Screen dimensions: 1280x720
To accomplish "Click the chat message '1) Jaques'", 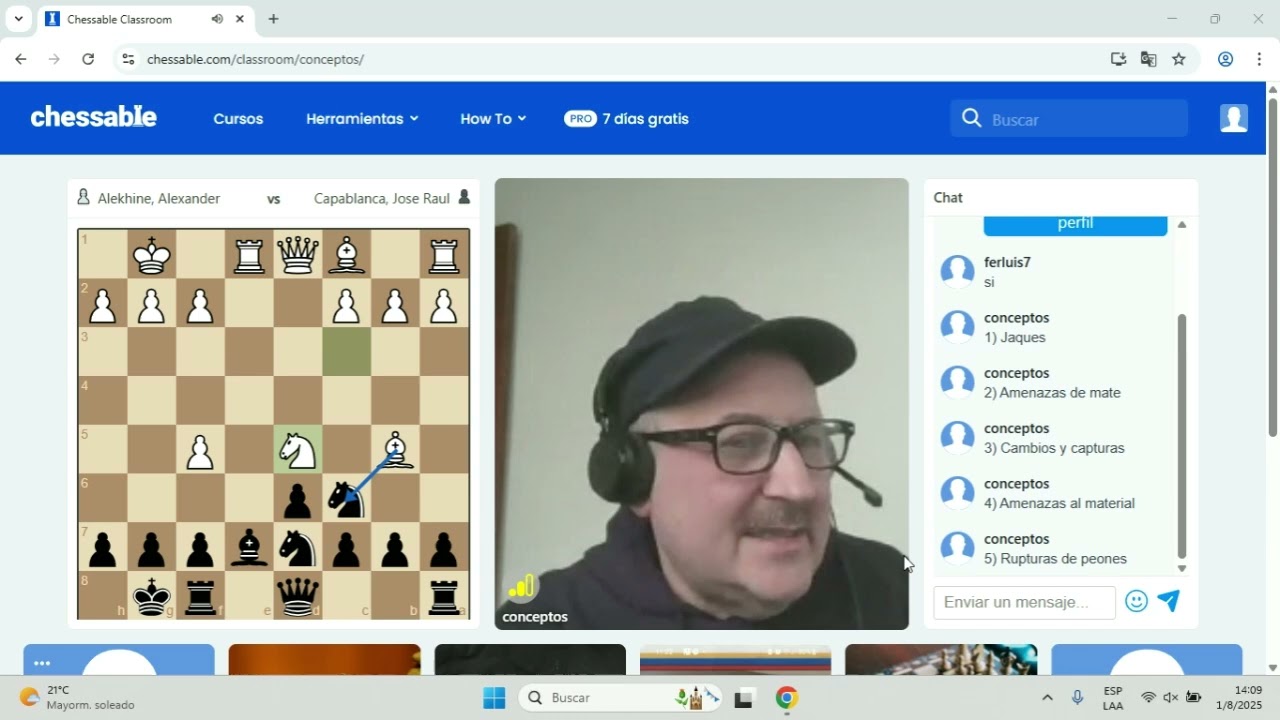I will pyautogui.click(x=1015, y=338).
